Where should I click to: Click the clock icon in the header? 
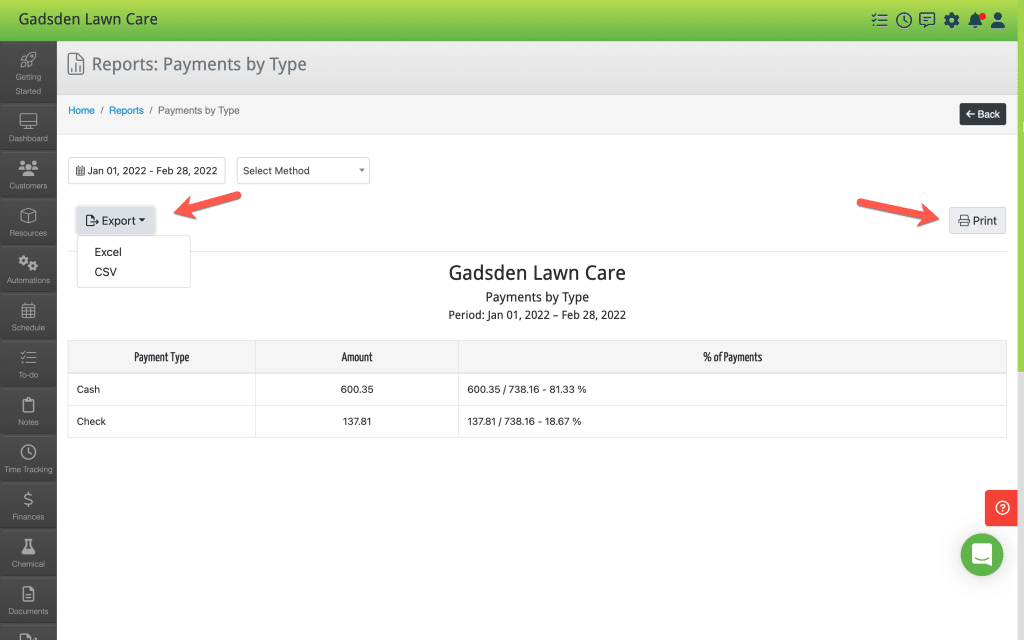tap(903, 20)
